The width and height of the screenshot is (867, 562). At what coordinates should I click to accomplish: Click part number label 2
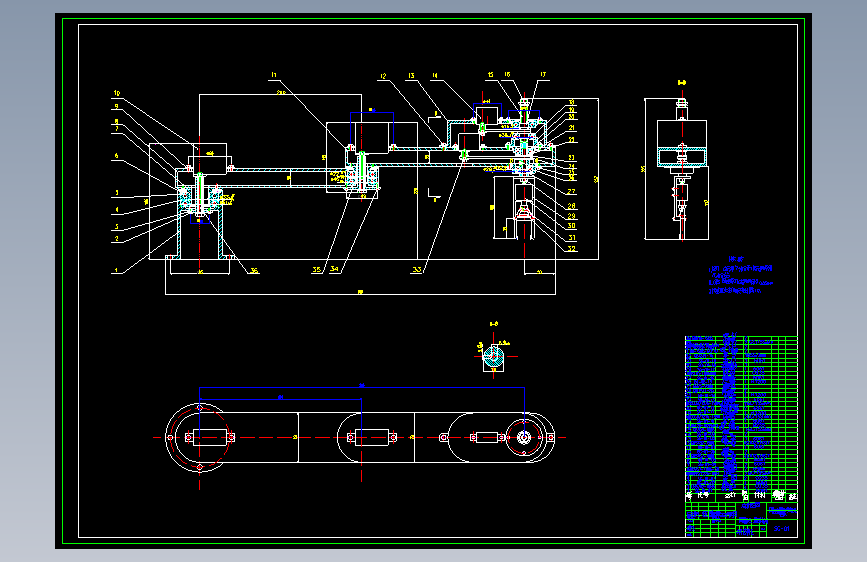(117, 239)
